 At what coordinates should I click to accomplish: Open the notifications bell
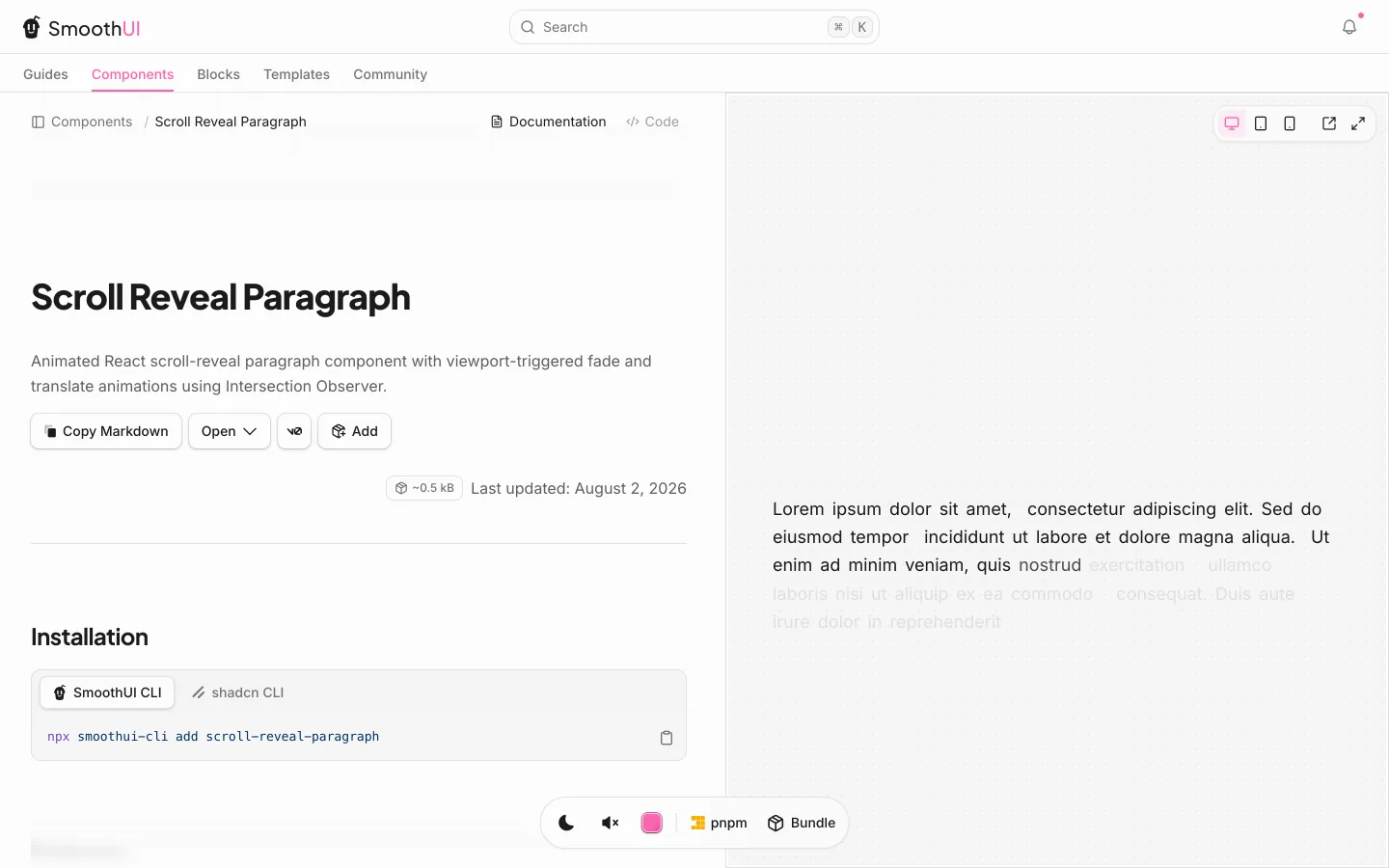[x=1349, y=27]
